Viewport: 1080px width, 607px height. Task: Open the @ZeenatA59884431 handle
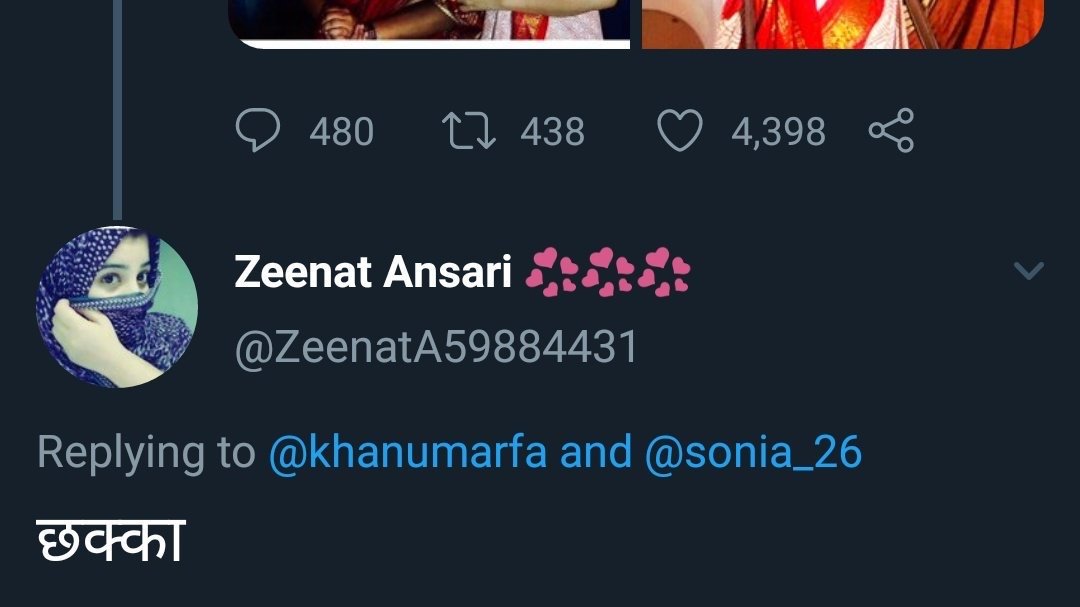[435, 348]
